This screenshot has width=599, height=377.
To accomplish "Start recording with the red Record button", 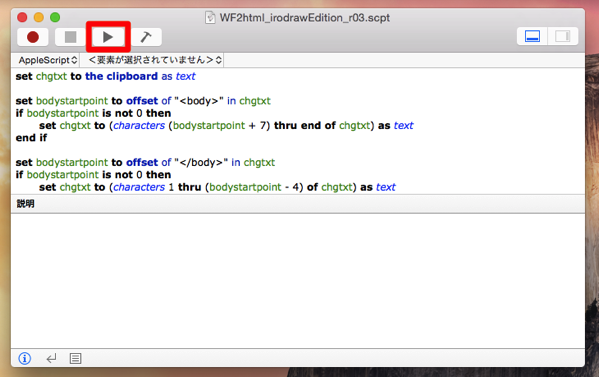I will point(33,37).
